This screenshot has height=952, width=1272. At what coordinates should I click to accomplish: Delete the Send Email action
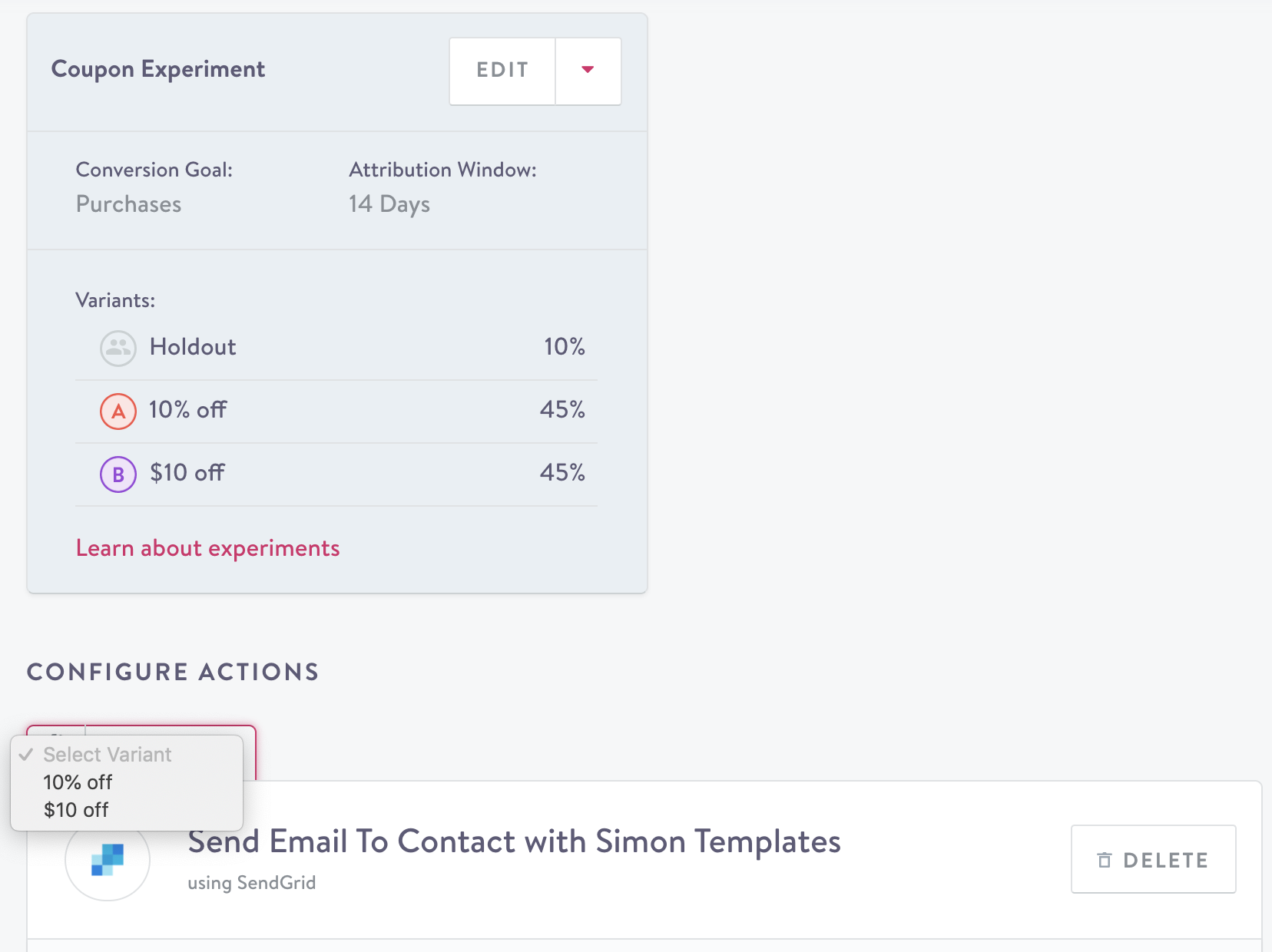tap(1153, 860)
